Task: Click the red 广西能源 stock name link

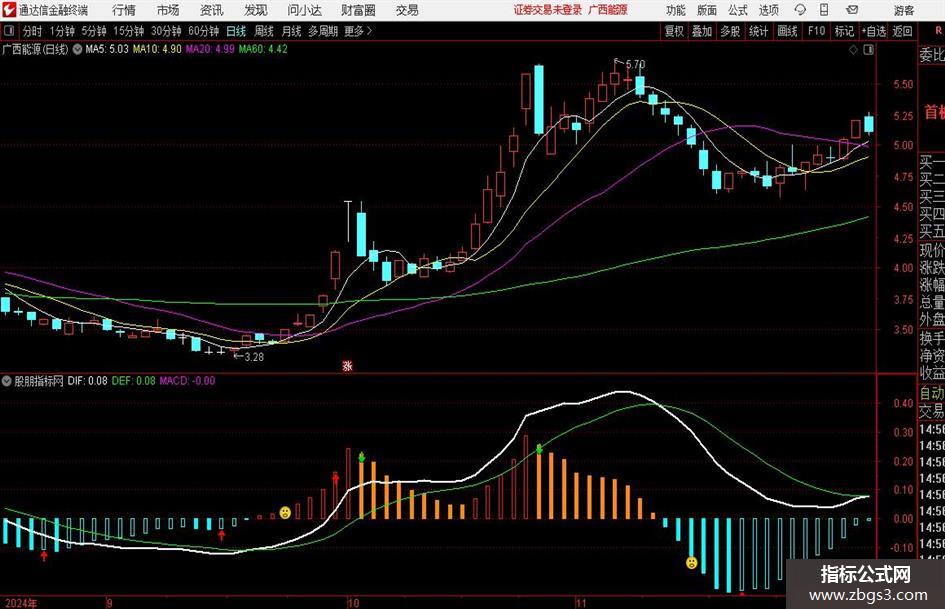Action: coord(608,10)
